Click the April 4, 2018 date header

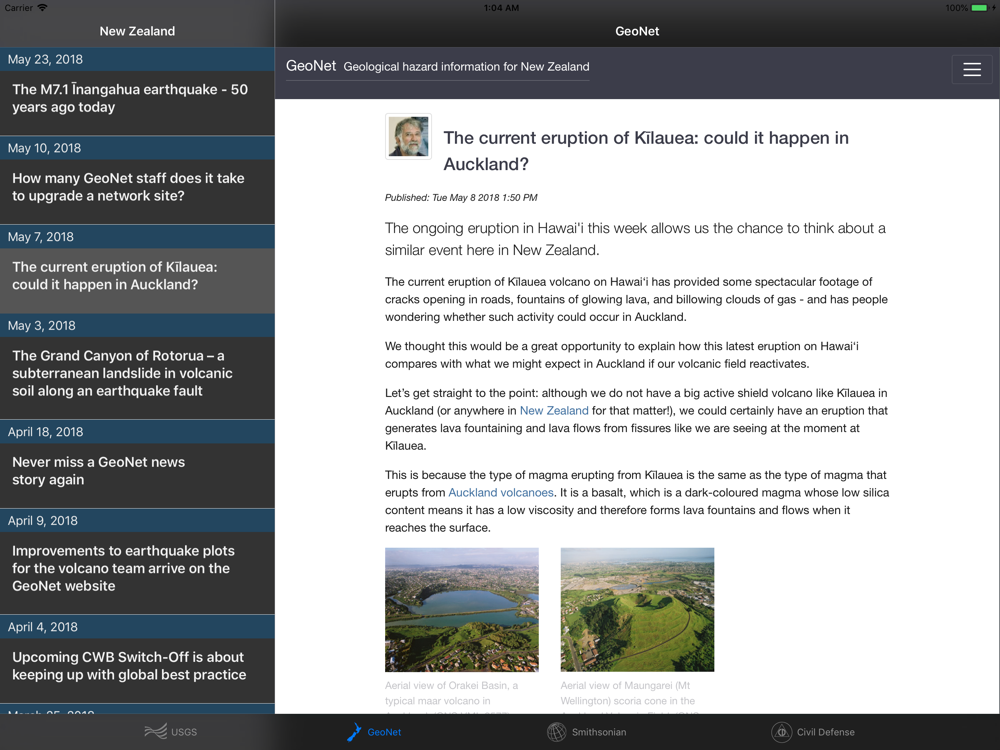click(x=137, y=627)
